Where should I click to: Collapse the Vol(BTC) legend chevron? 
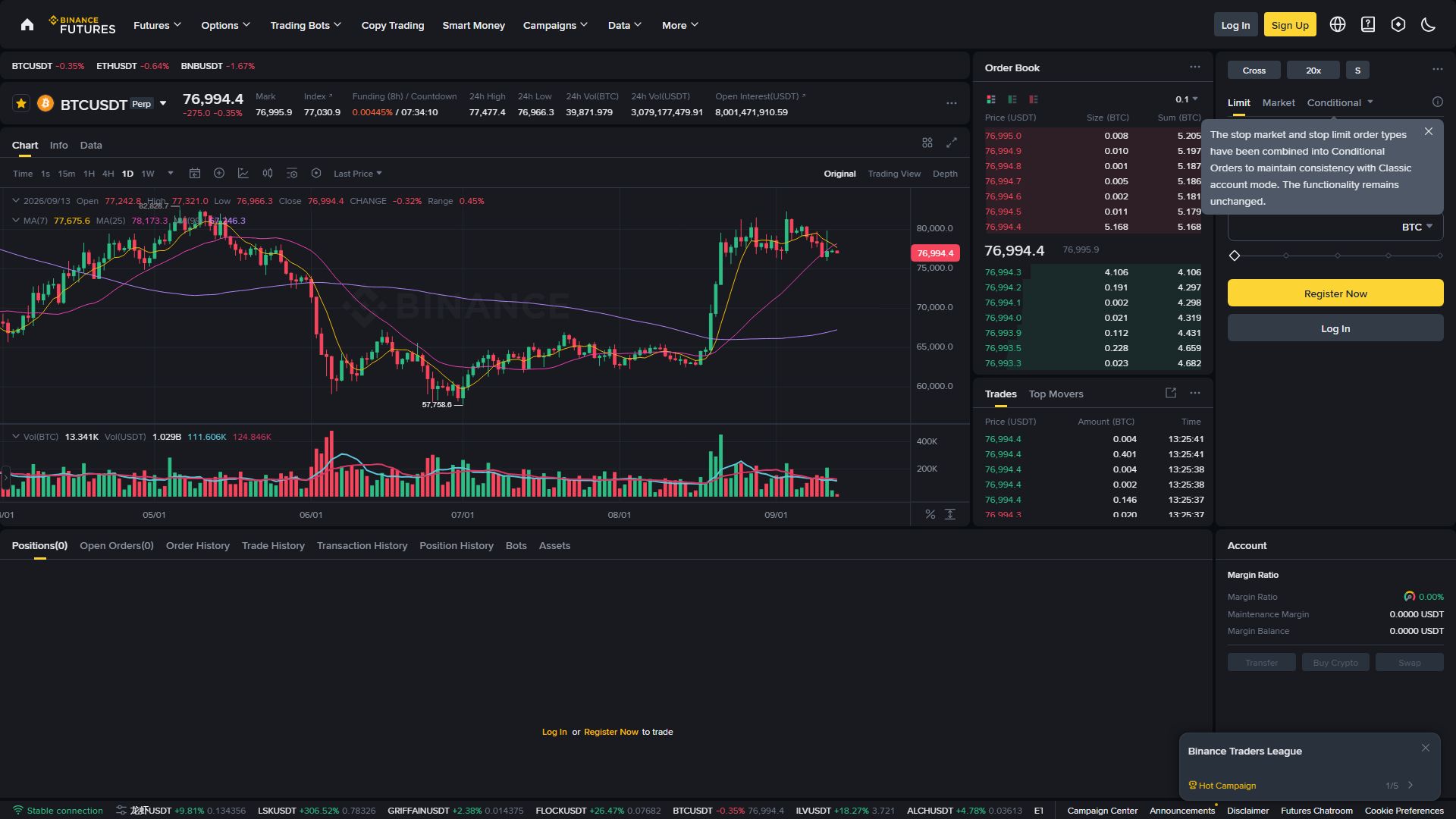tap(16, 437)
